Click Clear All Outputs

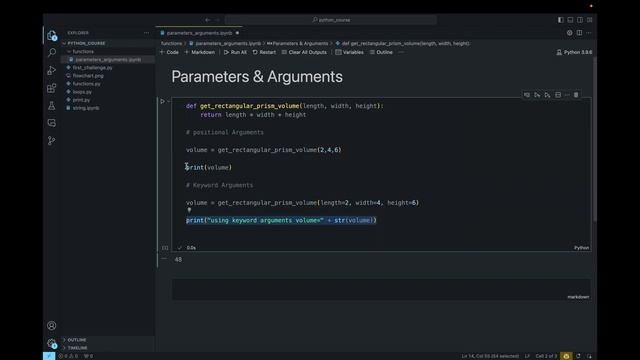tap(304, 52)
